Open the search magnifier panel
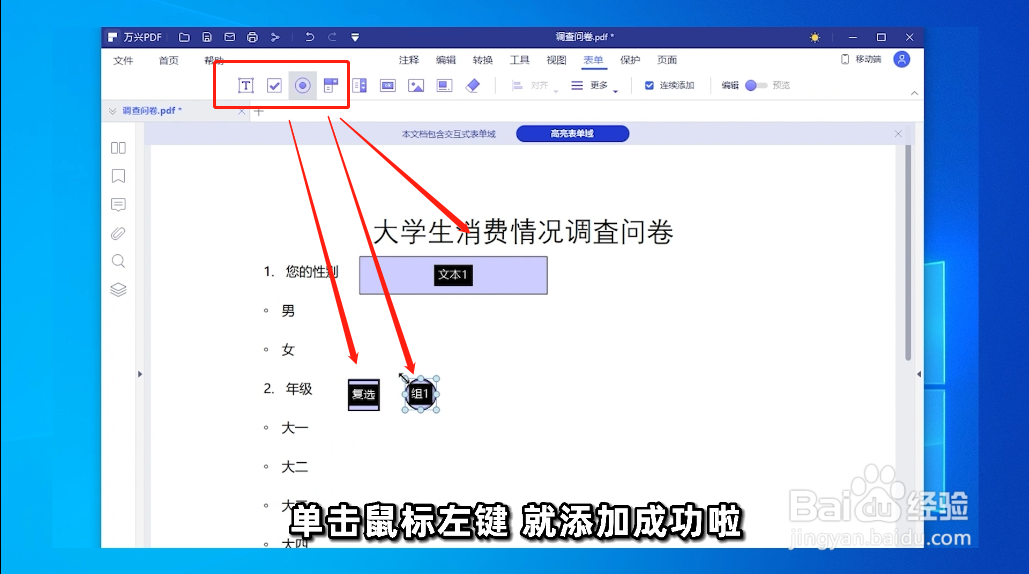This screenshot has width=1029, height=574. [x=118, y=261]
